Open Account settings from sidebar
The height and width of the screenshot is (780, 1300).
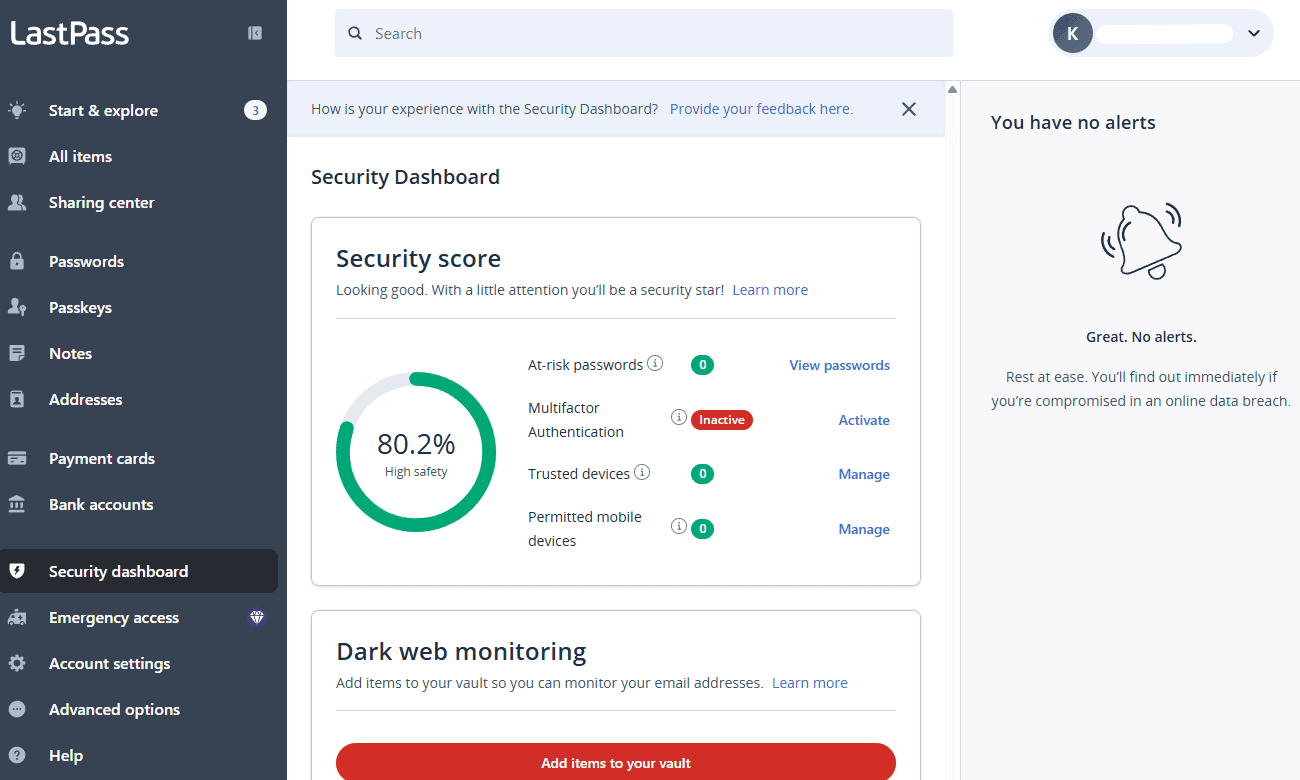(109, 664)
